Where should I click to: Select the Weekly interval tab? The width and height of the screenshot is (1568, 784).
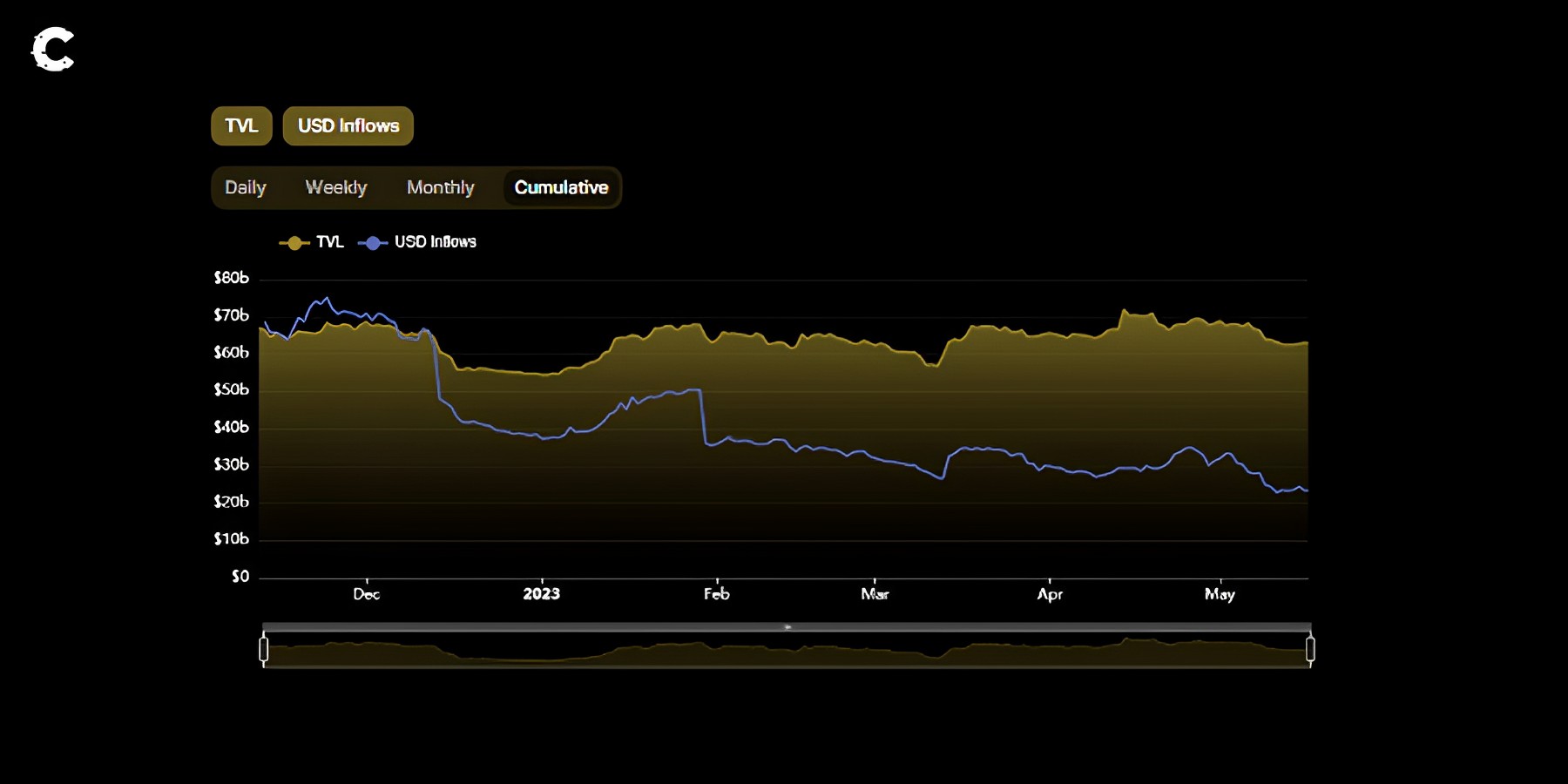pyautogui.click(x=335, y=187)
